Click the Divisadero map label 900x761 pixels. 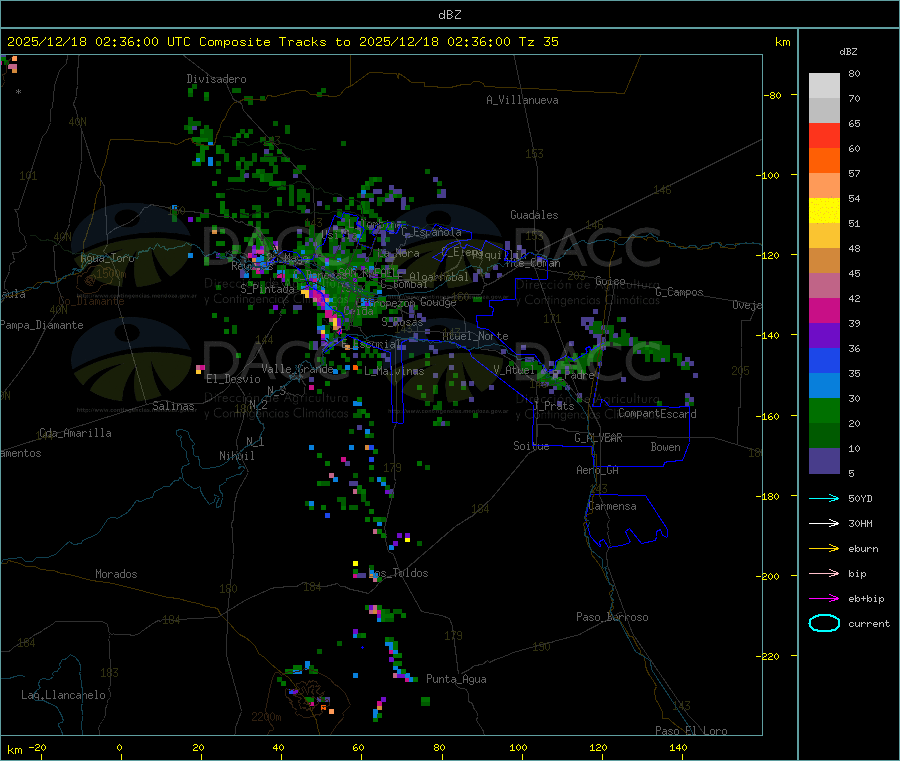216,79
